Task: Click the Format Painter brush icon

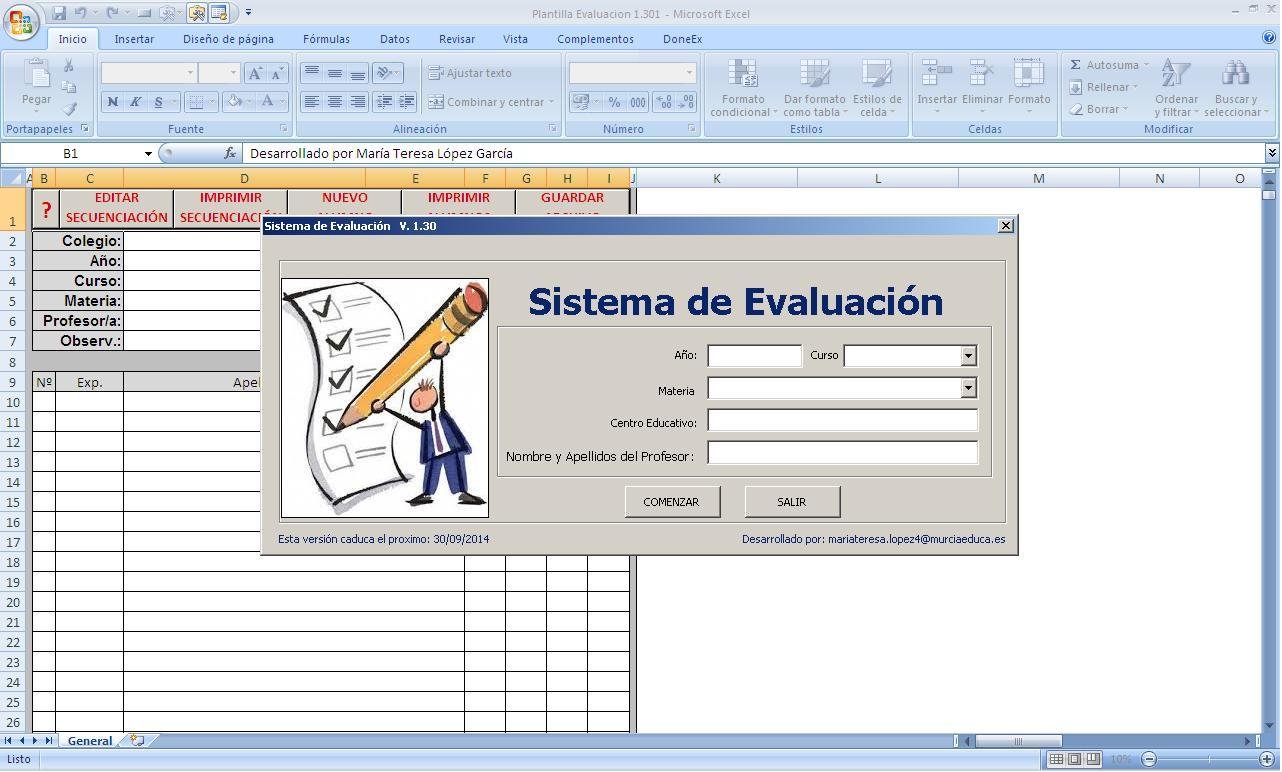Action: (x=69, y=109)
